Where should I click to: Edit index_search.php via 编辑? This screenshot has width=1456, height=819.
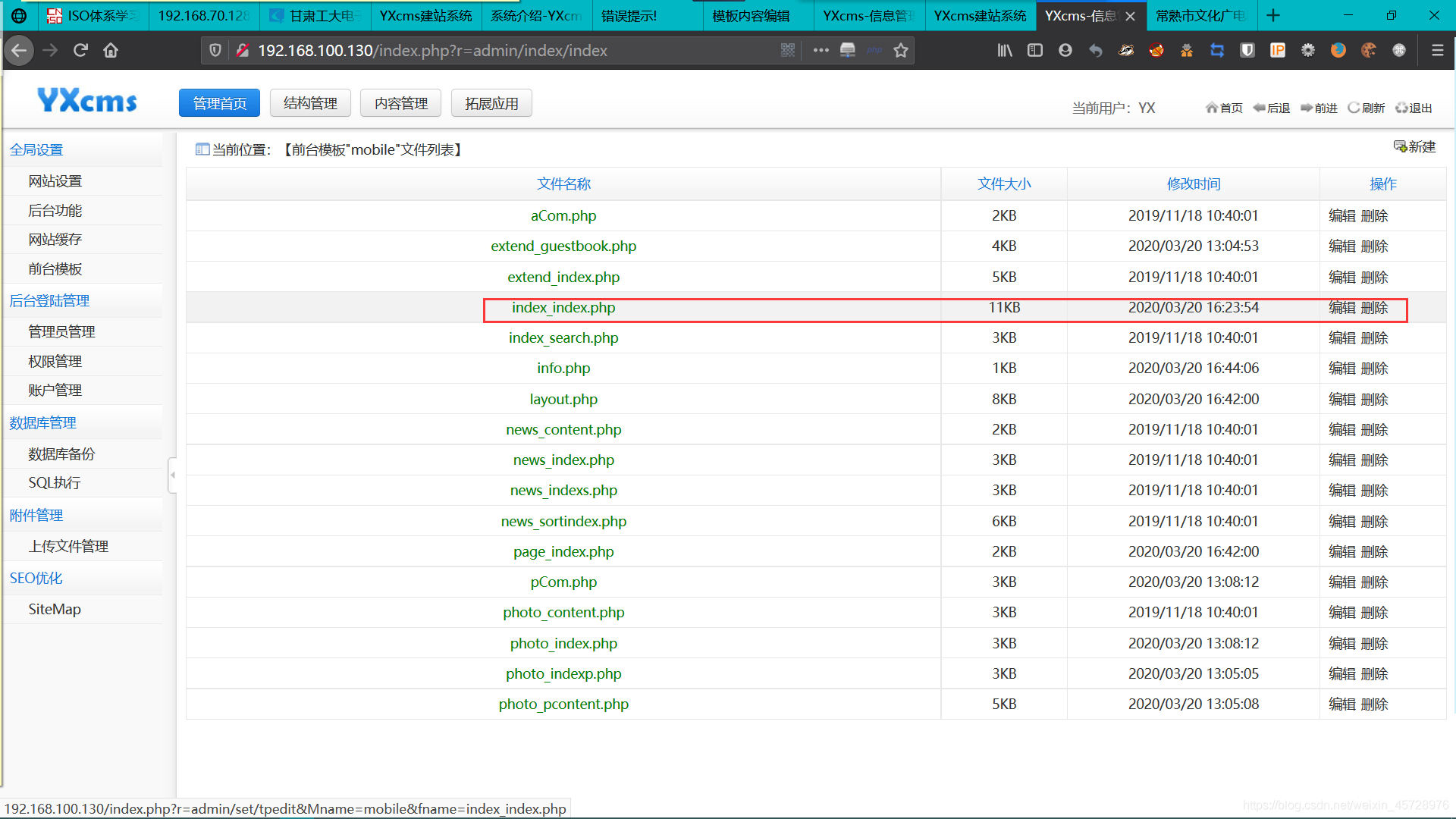click(1342, 338)
